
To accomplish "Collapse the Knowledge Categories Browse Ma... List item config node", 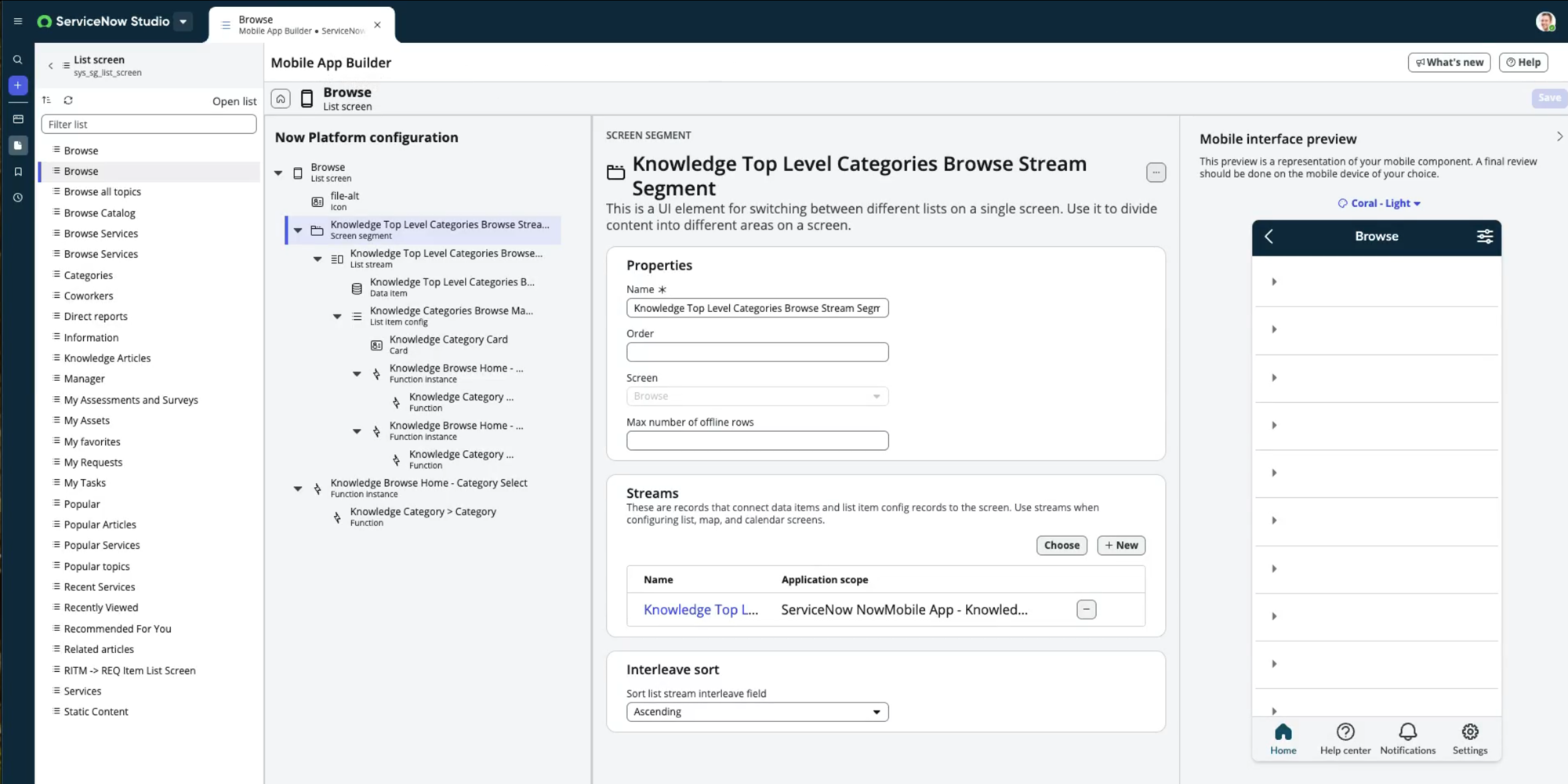I will [x=337, y=317].
